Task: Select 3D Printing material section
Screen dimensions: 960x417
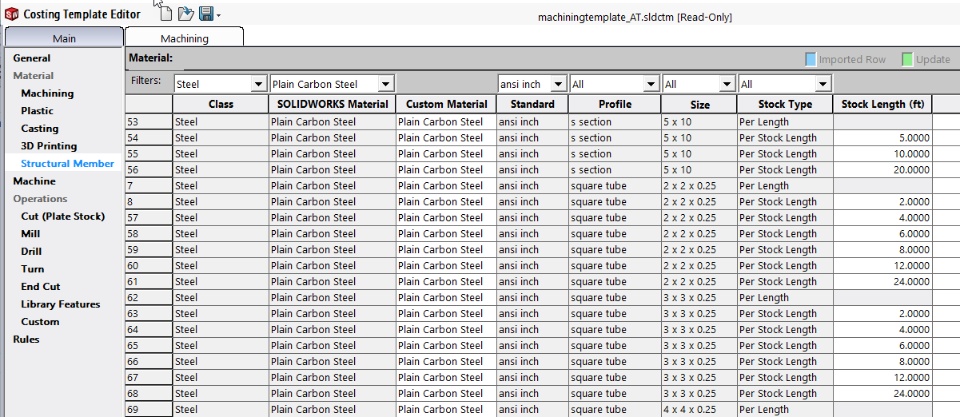Action: (x=49, y=146)
